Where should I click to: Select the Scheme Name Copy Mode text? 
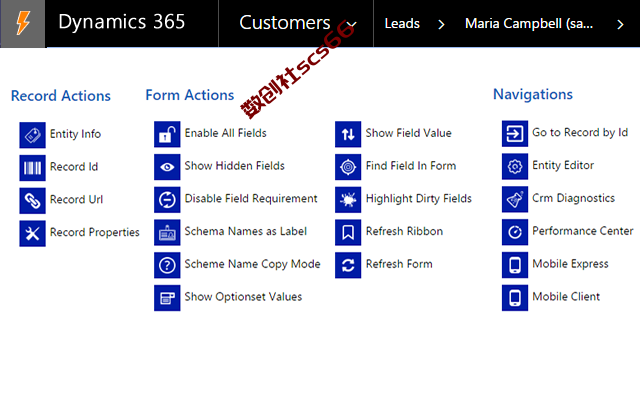coord(252,264)
